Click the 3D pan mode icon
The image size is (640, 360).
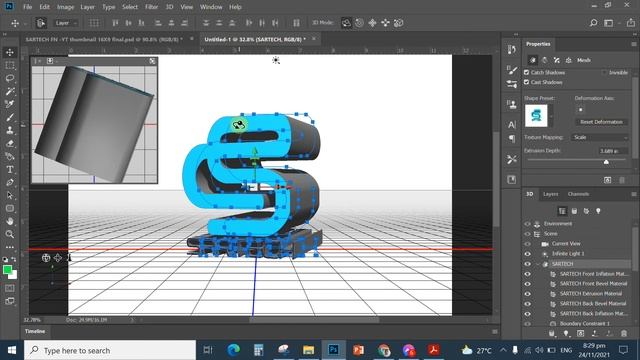coord(372,23)
